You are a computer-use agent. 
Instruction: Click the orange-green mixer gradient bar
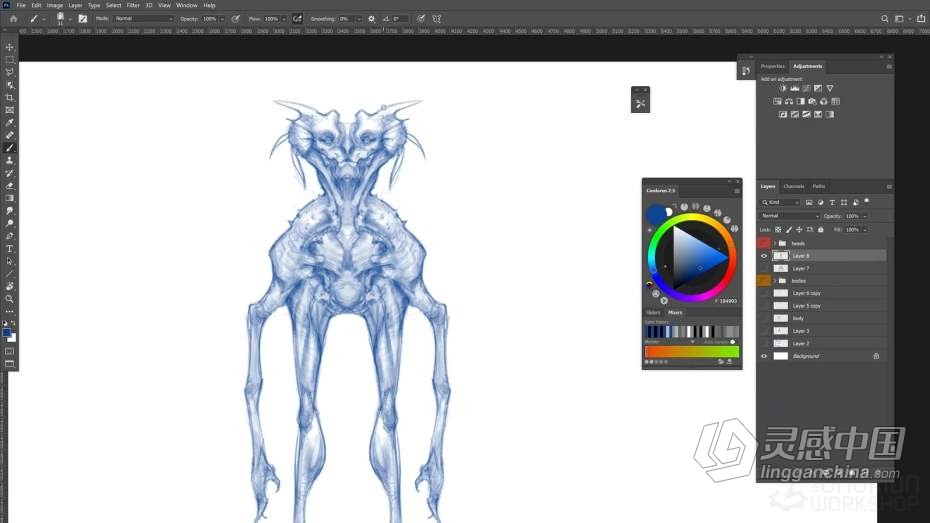(x=692, y=352)
